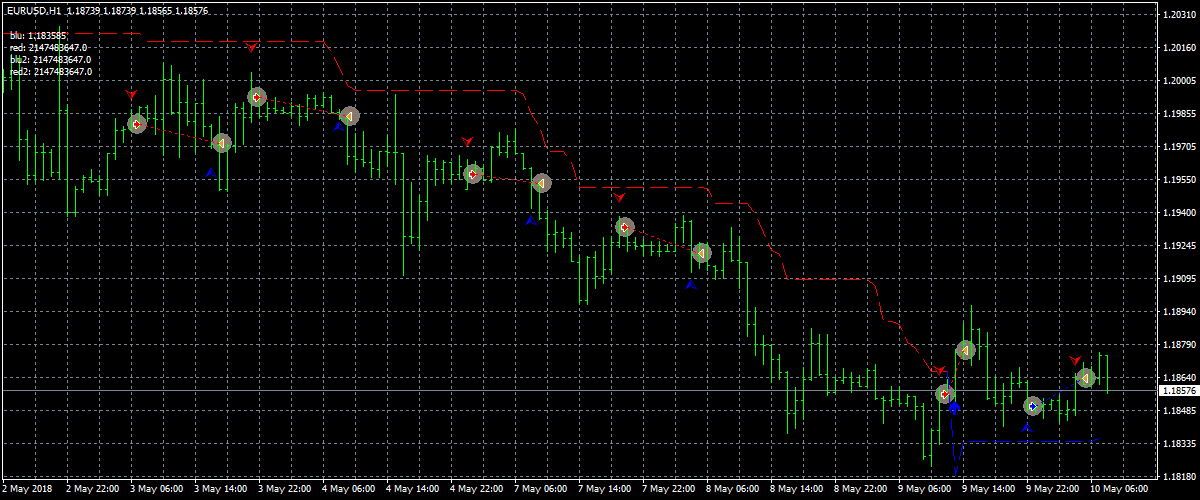The height and width of the screenshot is (500, 1200).
Task: Select the last yellow-arrow circle near 10 May 06:00
Action: (x=1085, y=378)
